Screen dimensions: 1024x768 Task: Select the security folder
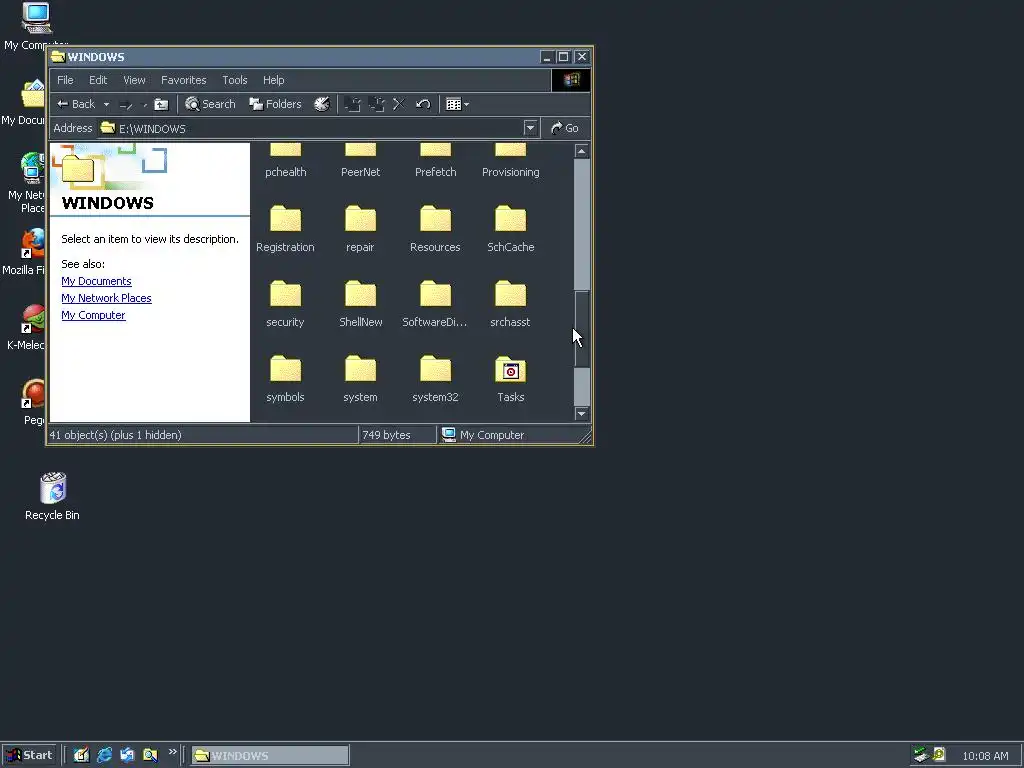285,304
